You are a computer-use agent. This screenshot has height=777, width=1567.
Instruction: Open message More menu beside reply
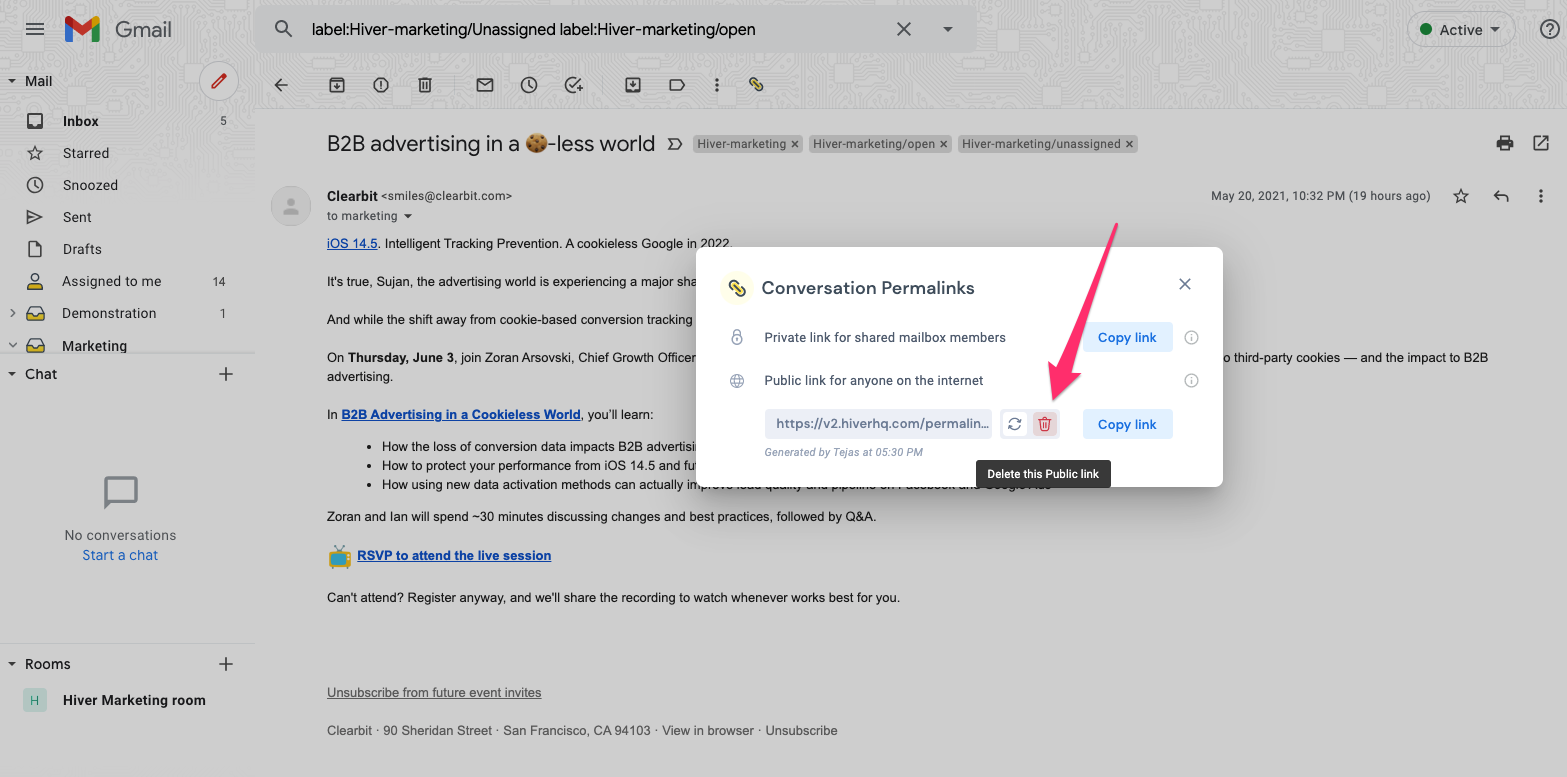click(1541, 196)
